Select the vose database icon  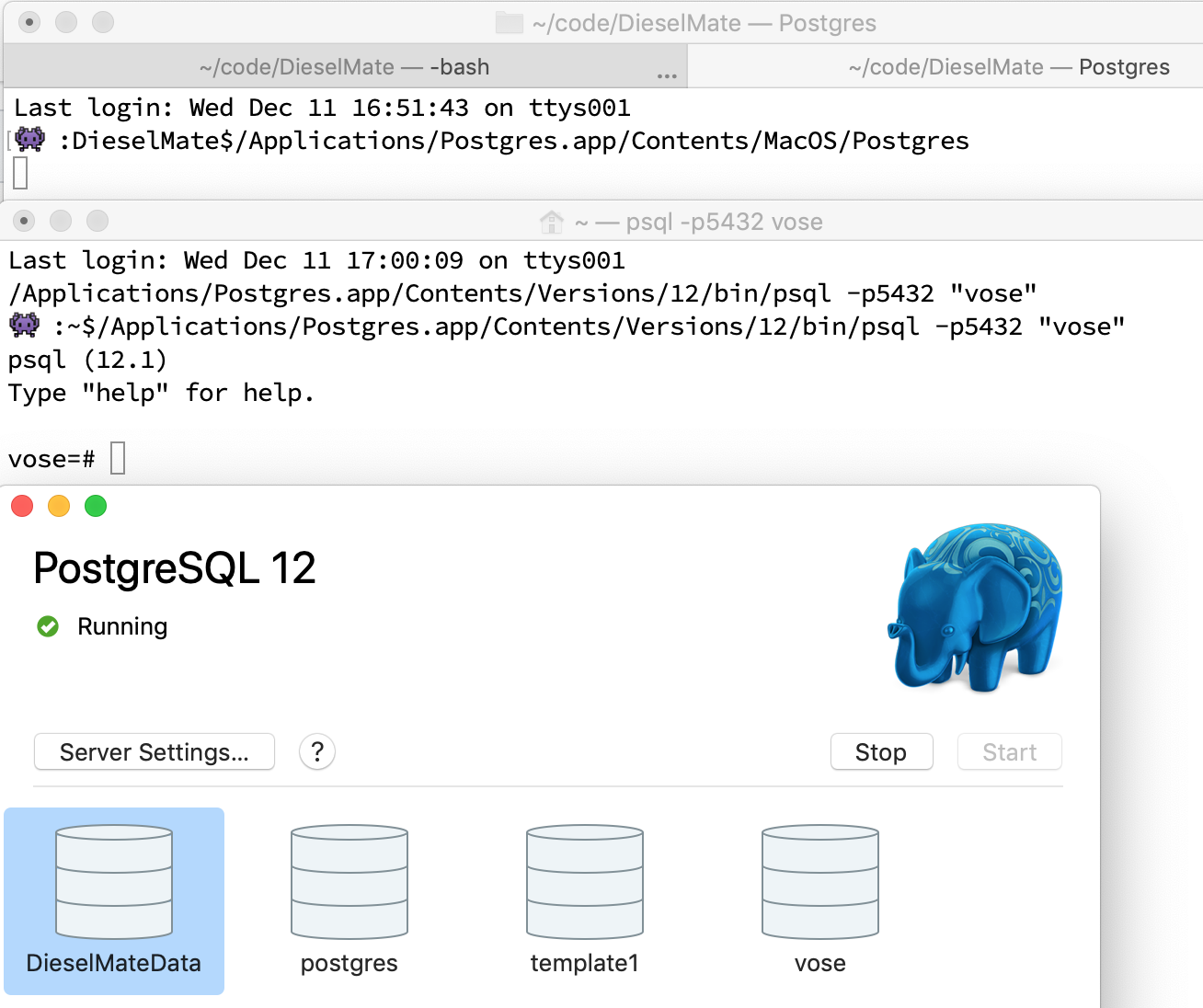tap(820, 882)
